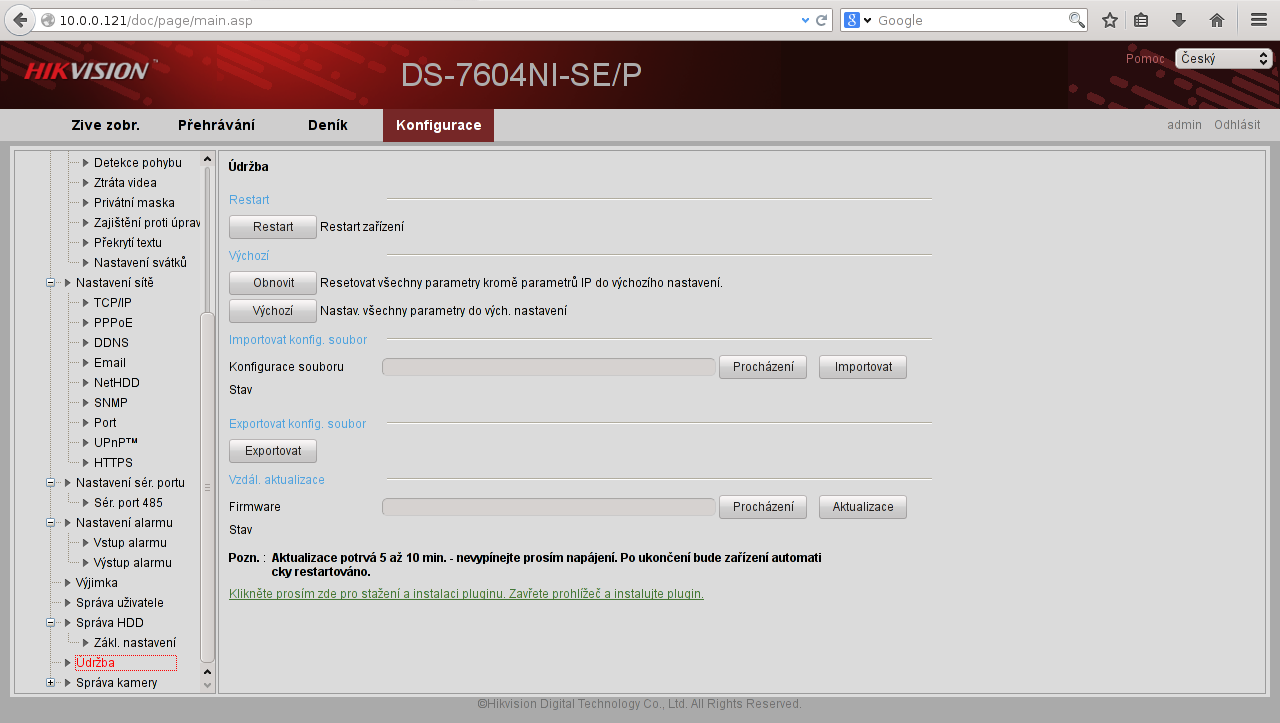Bookmark this page with the star icon

[1110, 20]
